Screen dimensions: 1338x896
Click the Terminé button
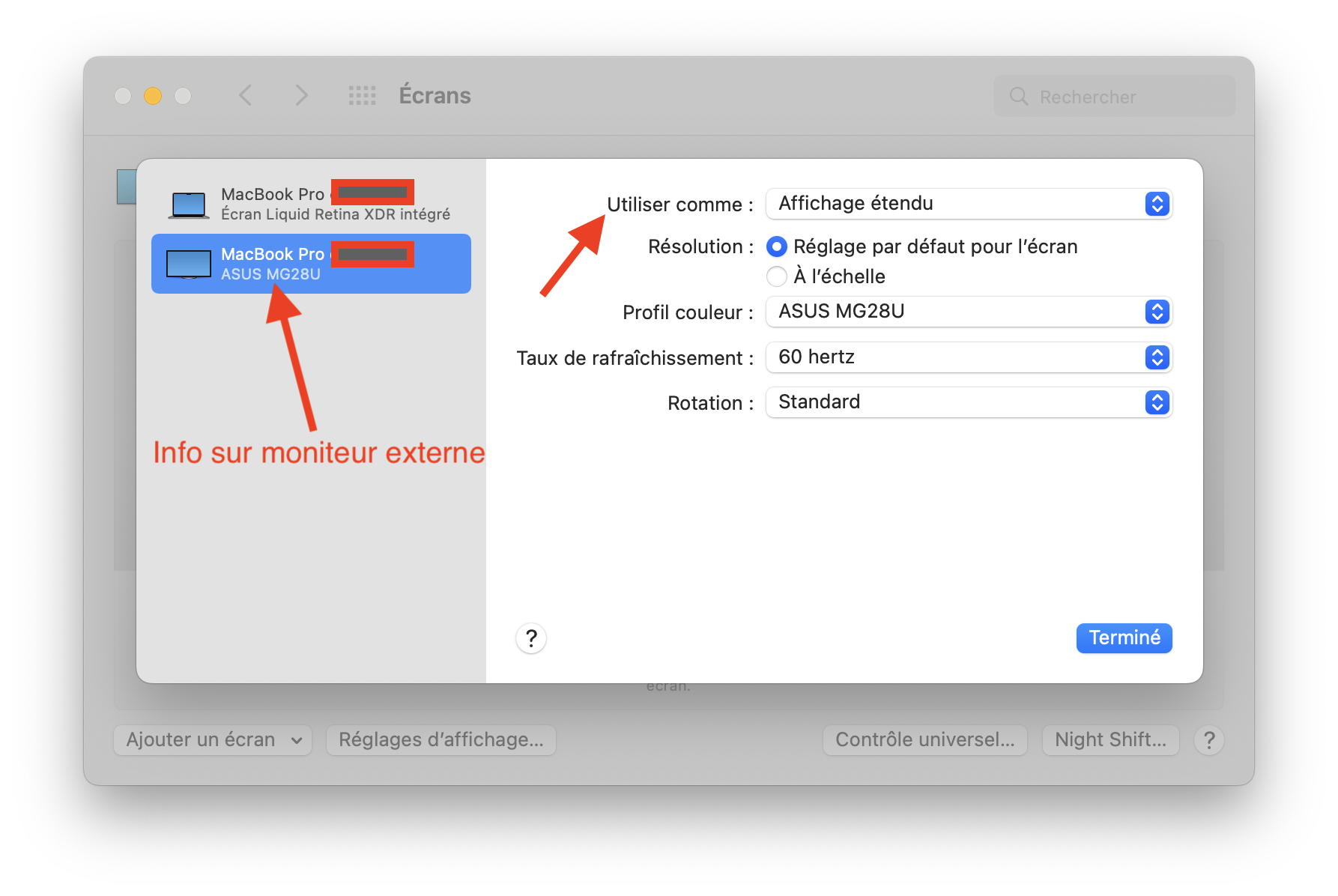point(1124,638)
